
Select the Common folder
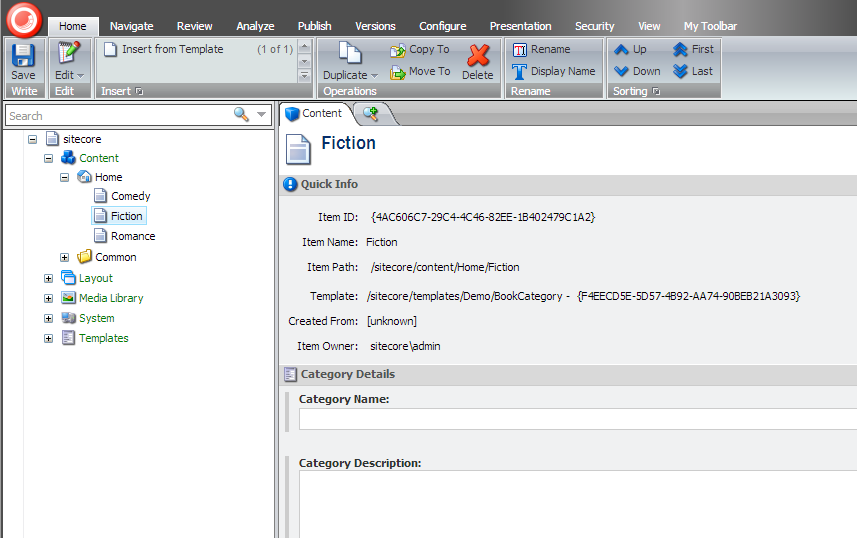tap(107, 257)
